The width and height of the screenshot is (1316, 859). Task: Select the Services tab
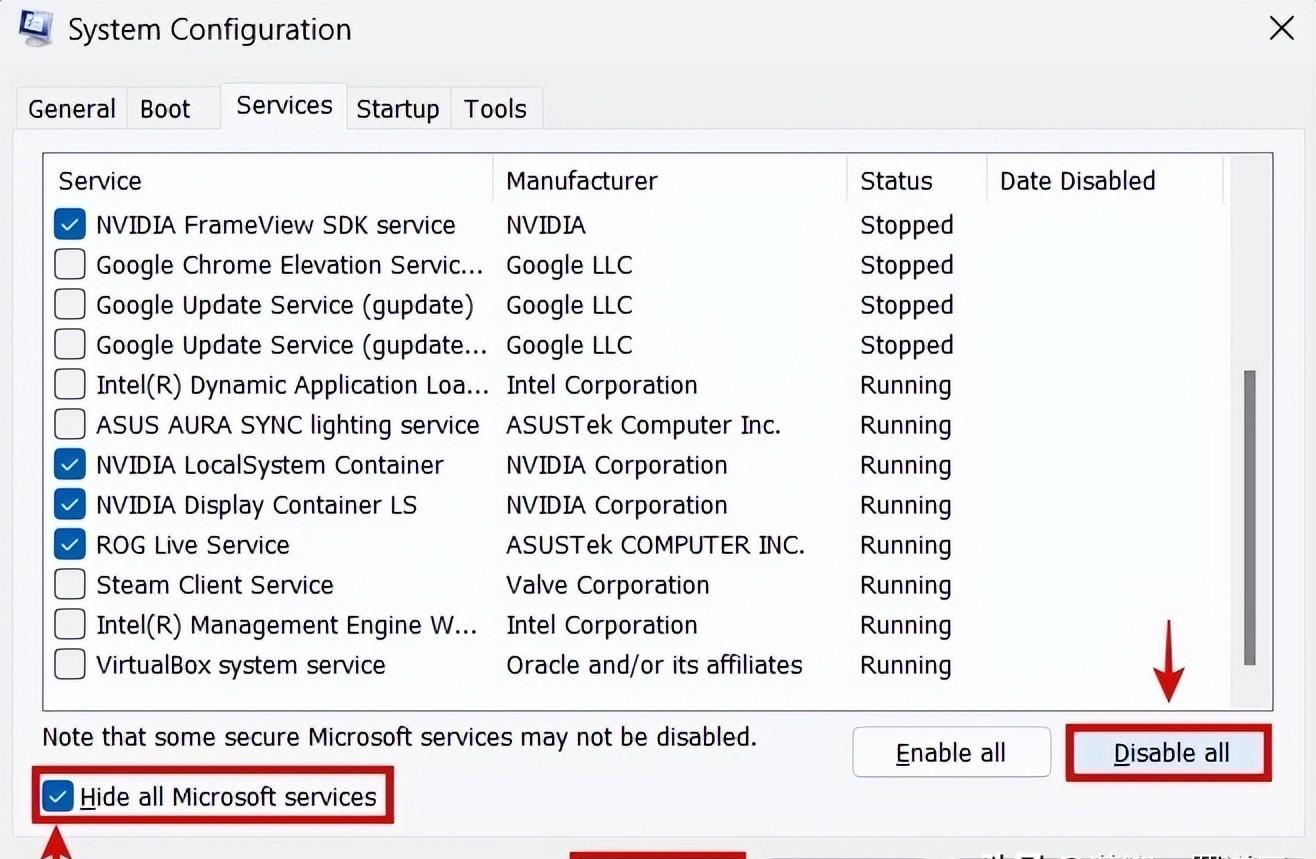click(x=284, y=105)
